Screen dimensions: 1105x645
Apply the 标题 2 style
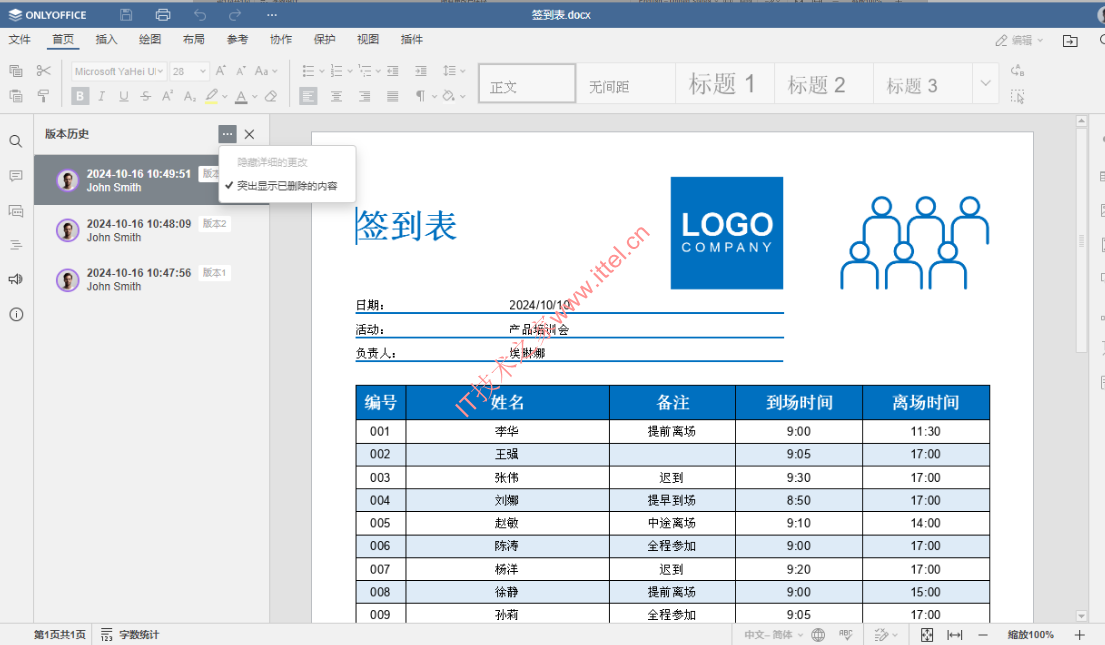click(x=823, y=83)
